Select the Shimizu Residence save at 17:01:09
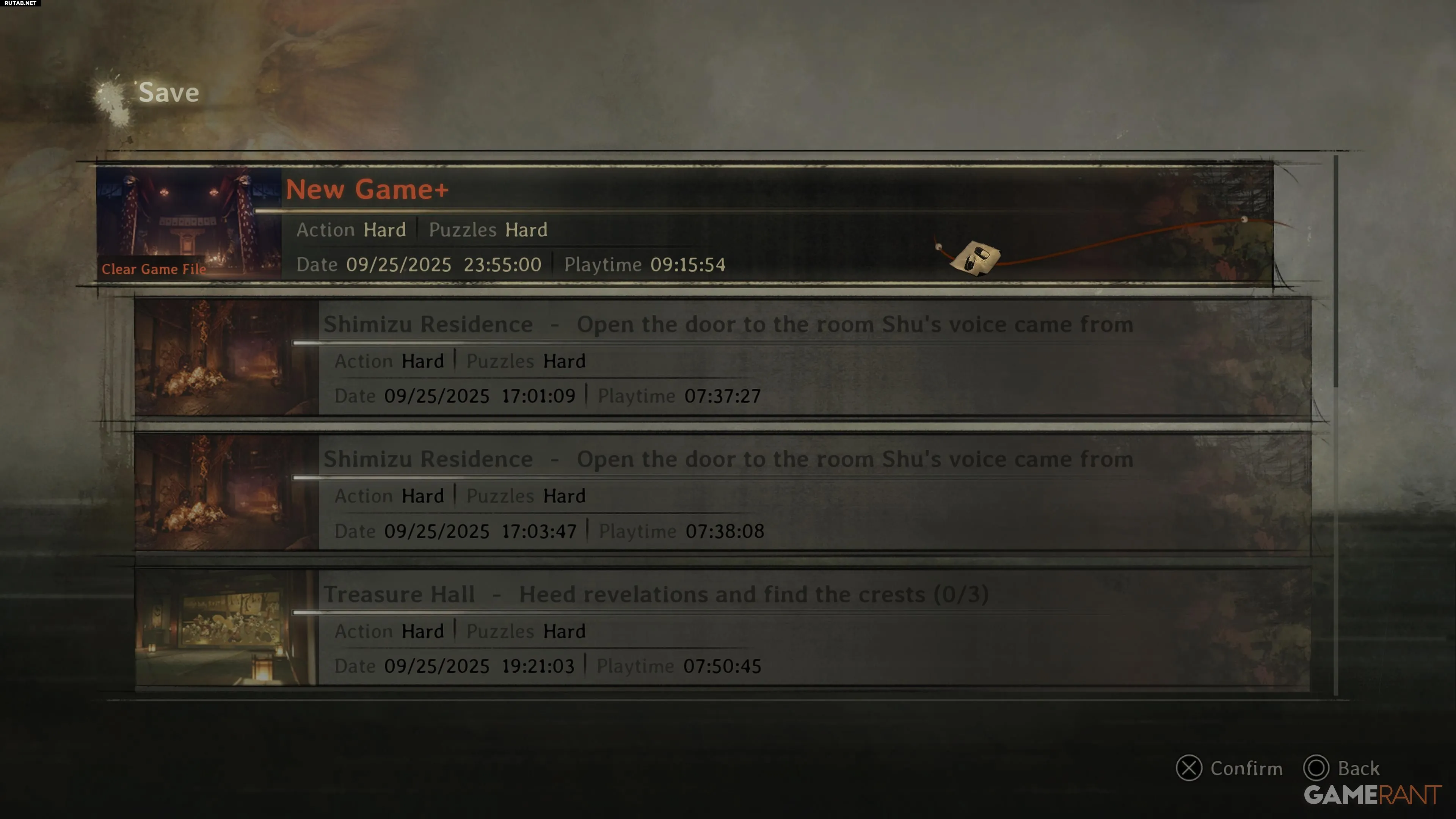 point(722,358)
